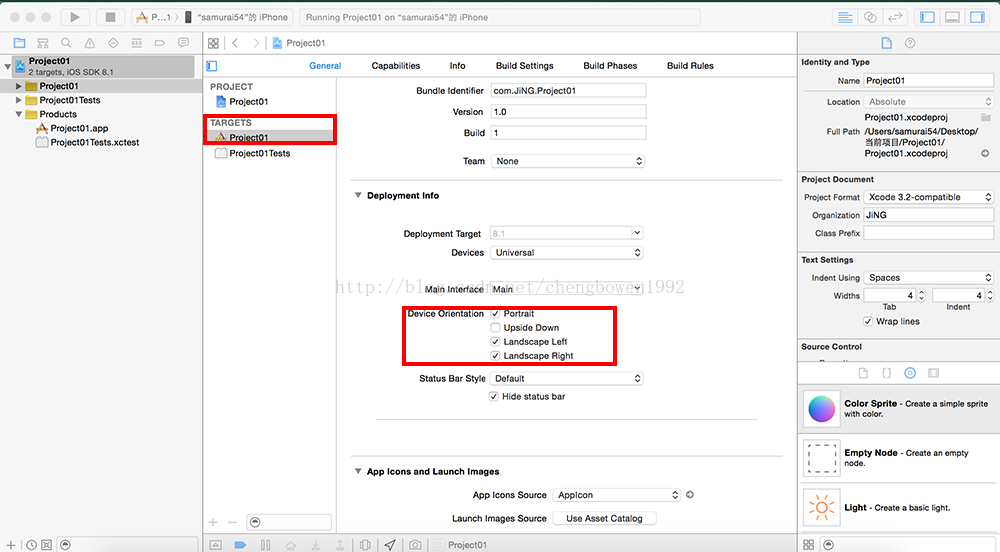This screenshot has width=1000, height=552.
Task: Open the Build Settings tab
Action: pyautogui.click(x=525, y=66)
